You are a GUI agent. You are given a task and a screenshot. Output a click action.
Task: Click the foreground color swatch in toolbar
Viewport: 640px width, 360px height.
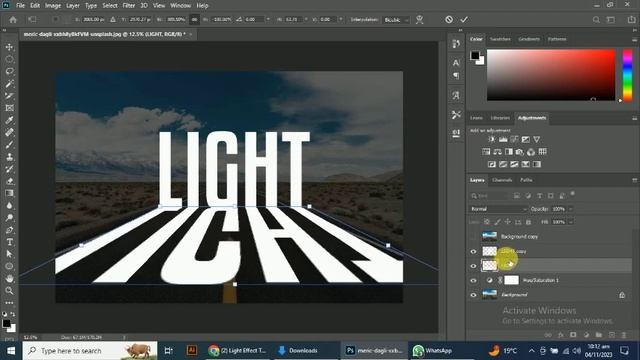pos(6,324)
